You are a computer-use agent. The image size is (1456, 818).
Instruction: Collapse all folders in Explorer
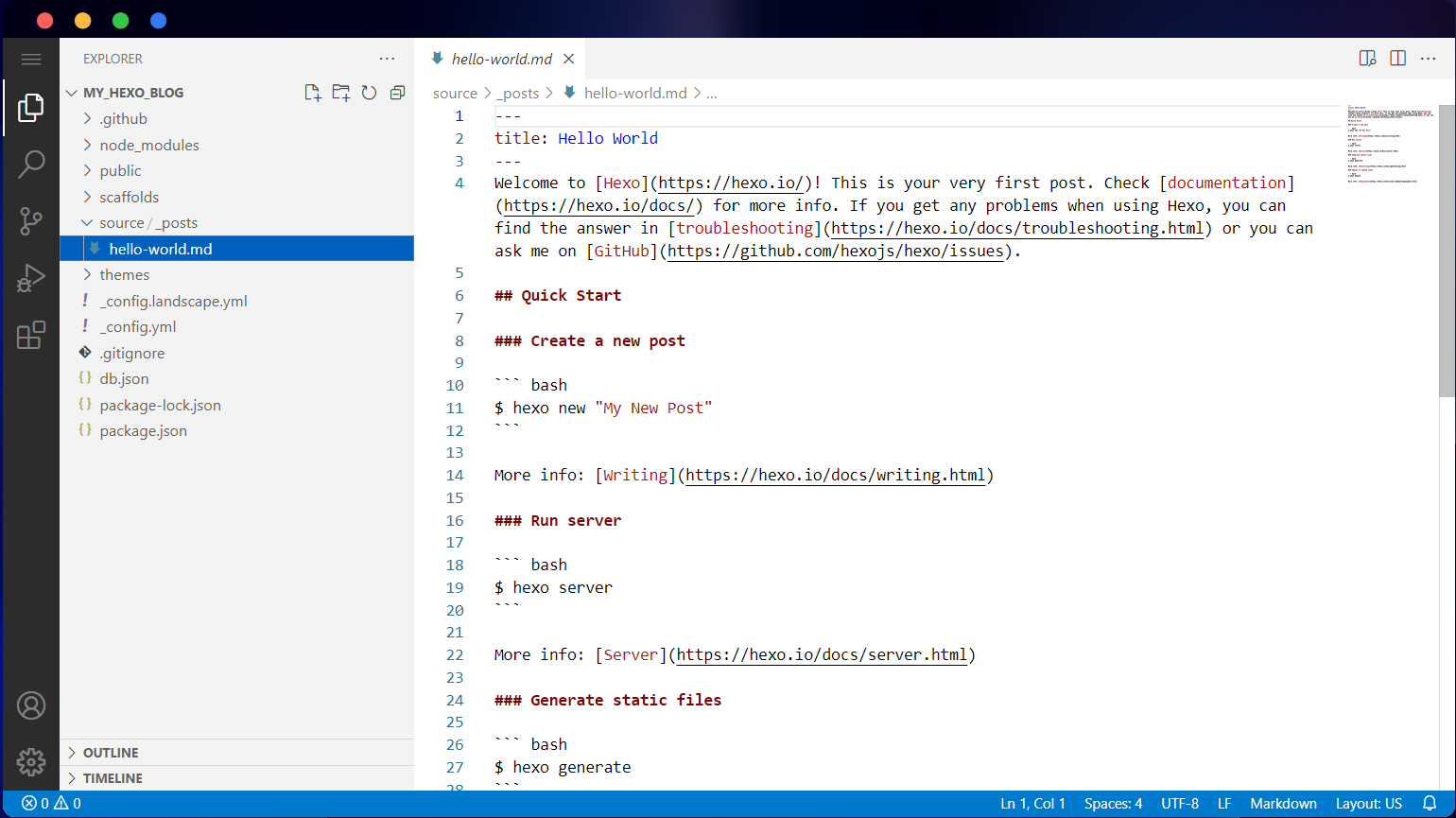pos(397,93)
